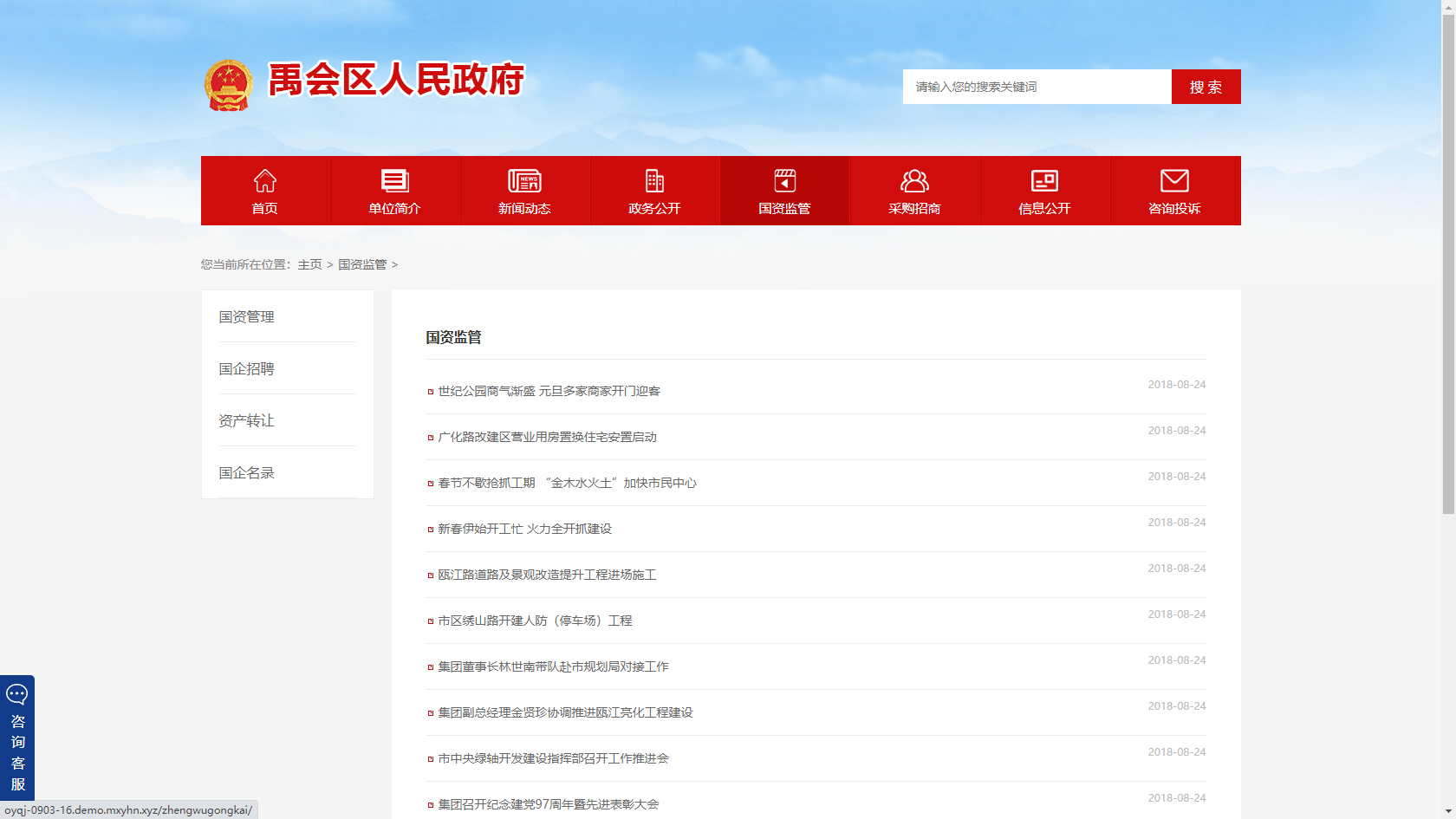Click the card icon above 信息公开

click(x=1044, y=180)
